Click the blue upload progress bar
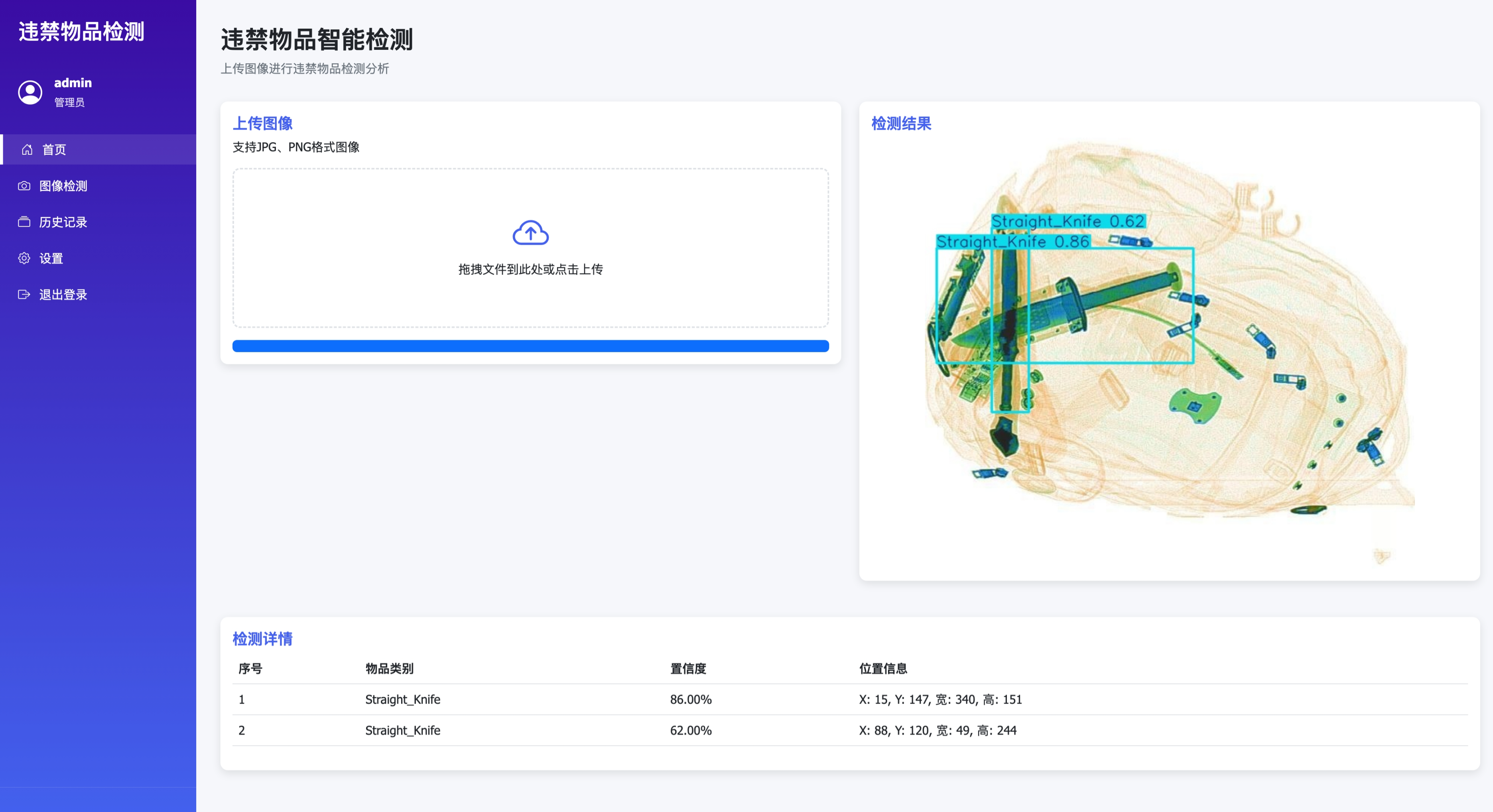Image resolution: width=1493 pixels, height=812 pixels. (530, 346)
